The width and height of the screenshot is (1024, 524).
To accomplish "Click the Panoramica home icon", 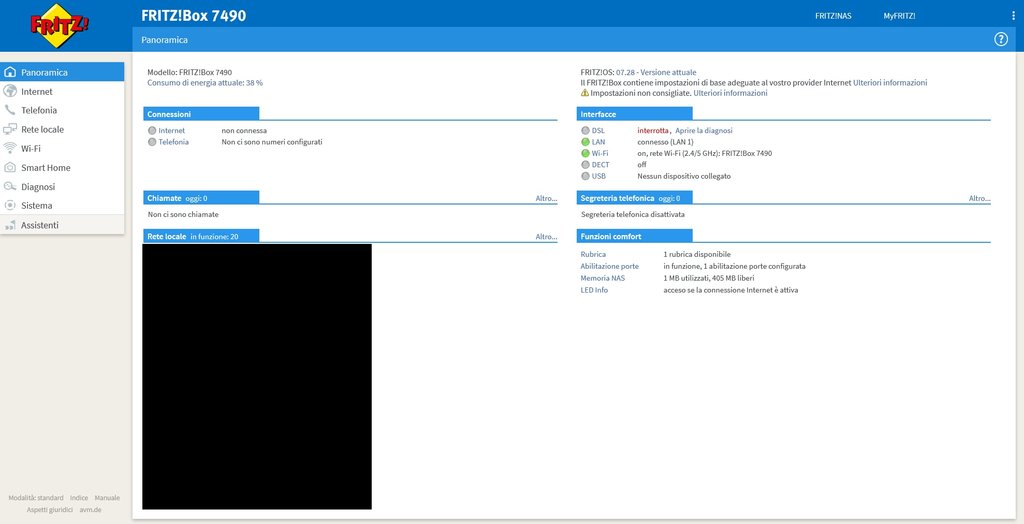I will pos(10,72).
